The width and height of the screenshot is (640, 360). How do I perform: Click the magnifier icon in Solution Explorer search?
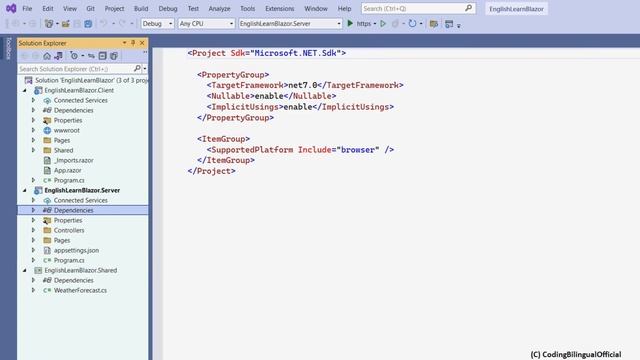[x=137, y=69]
